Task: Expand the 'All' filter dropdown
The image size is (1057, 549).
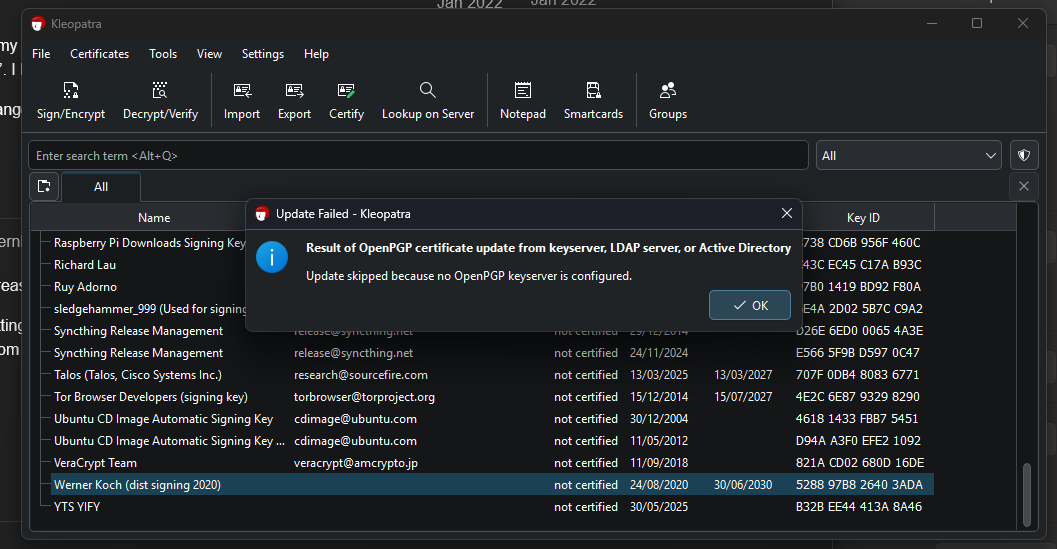Action: pos(908,156)
